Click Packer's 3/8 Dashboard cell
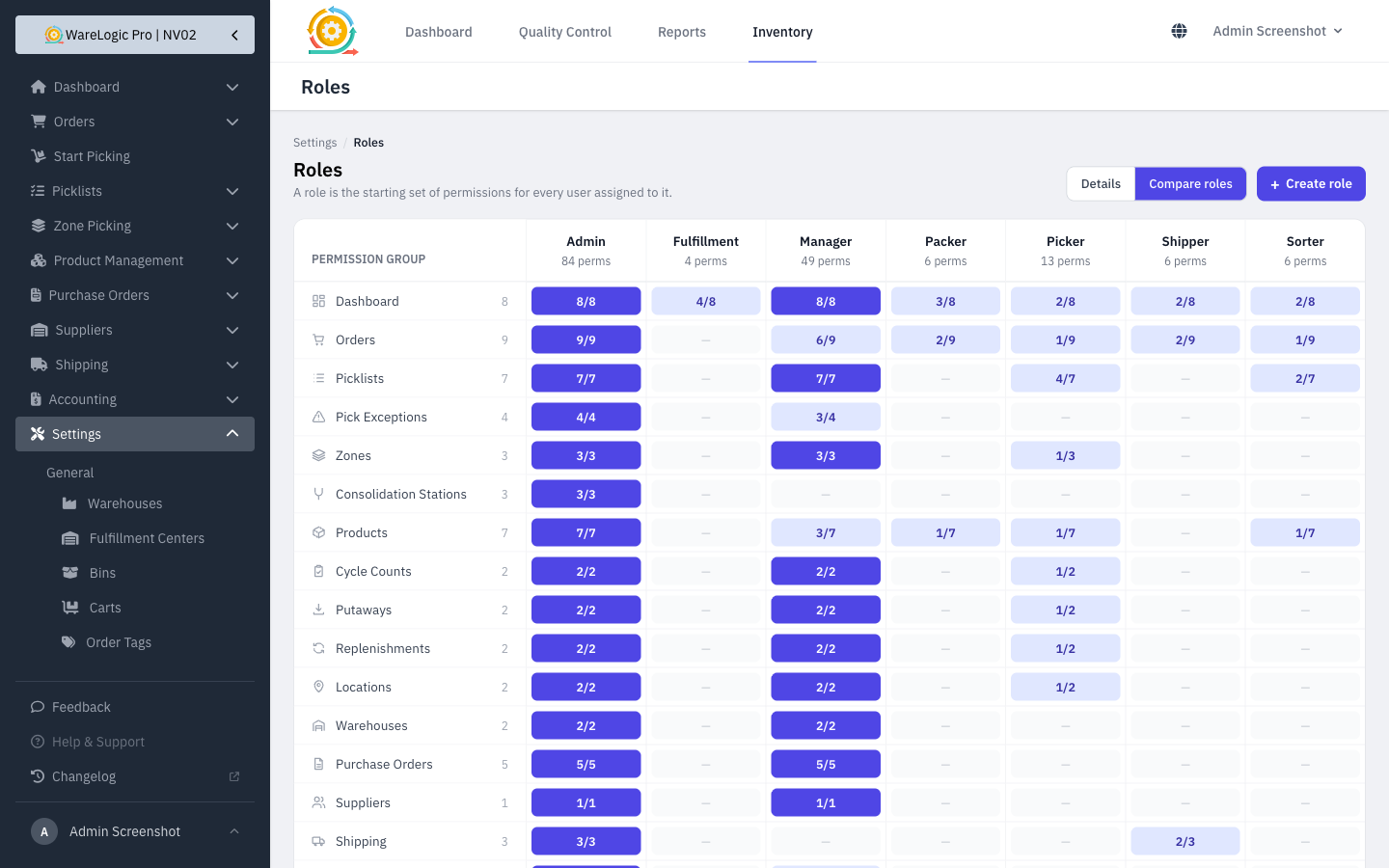The height and width of the screenshot is (868, 1389). click(945, 301)
